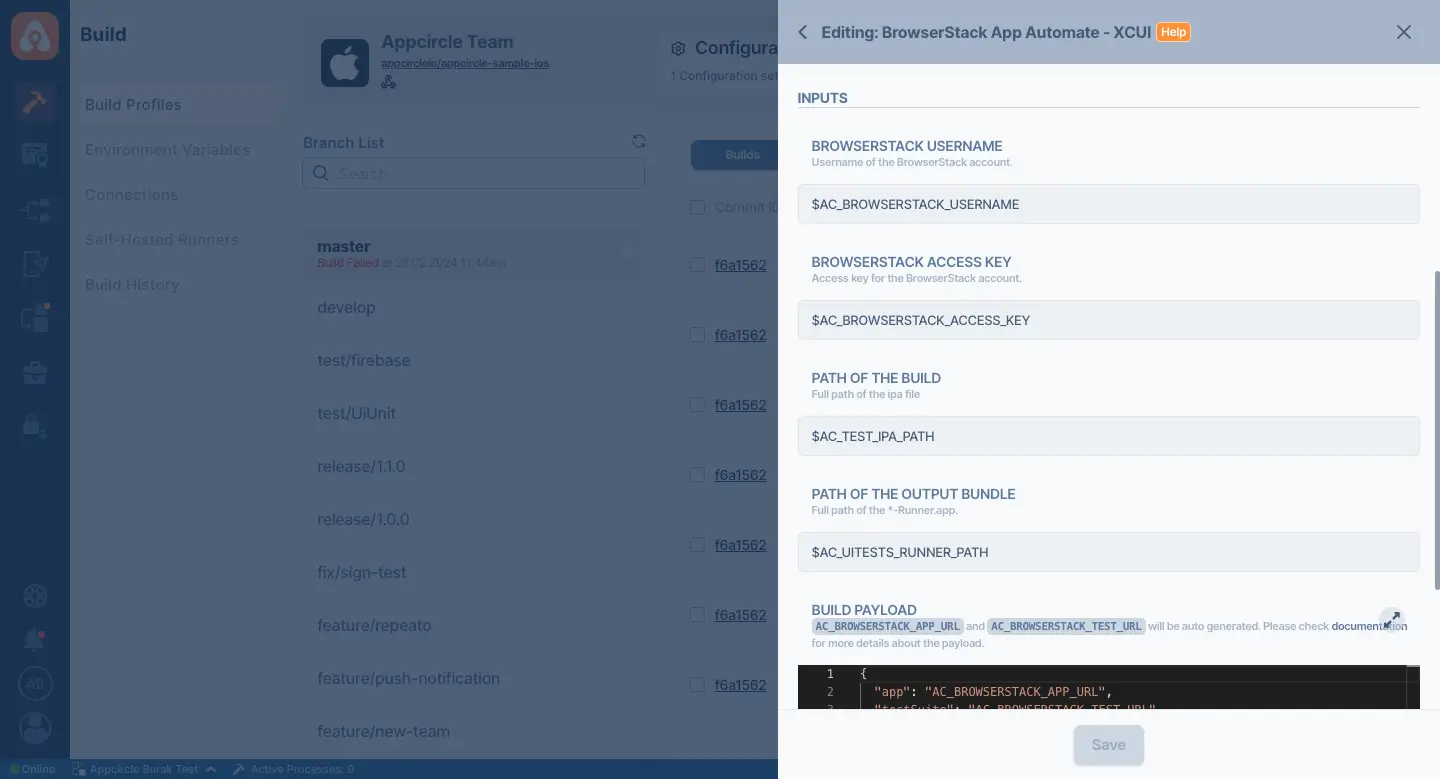Open the user profile icon
1440x779 pixels.
pos(35,728)
